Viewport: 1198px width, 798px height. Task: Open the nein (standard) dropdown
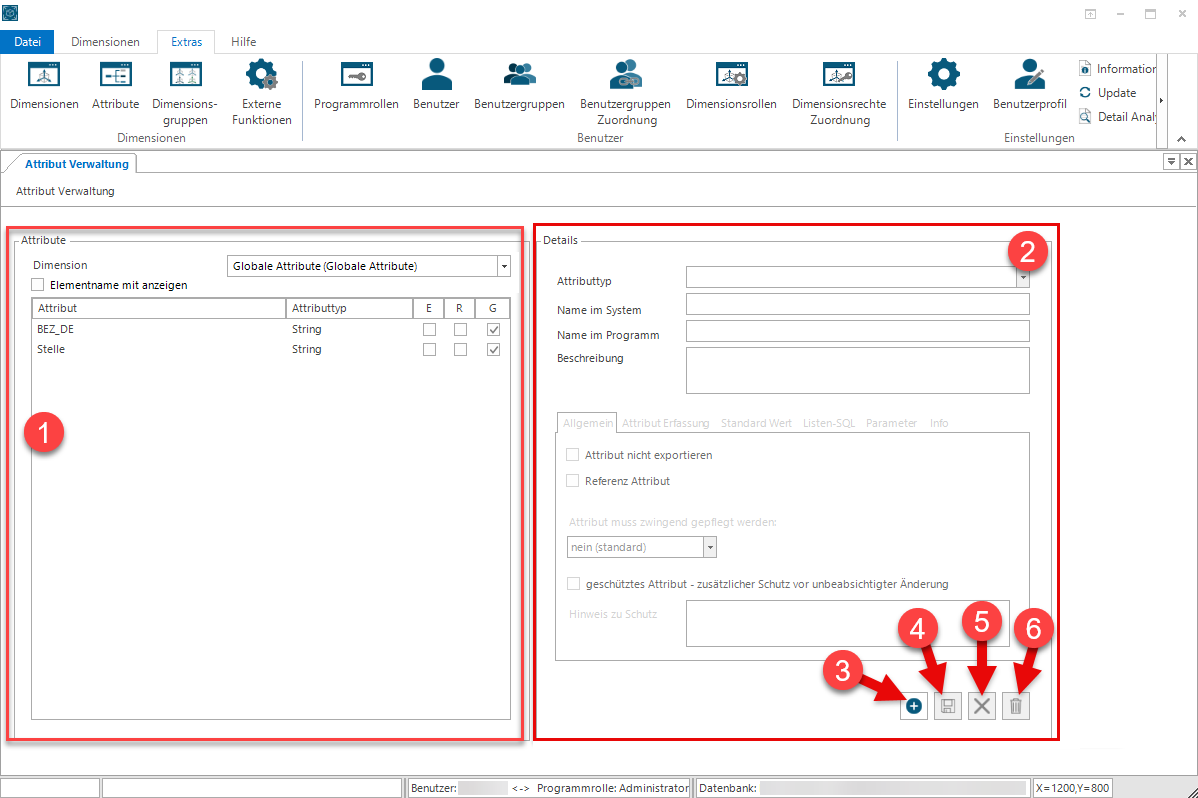point(710,547)
